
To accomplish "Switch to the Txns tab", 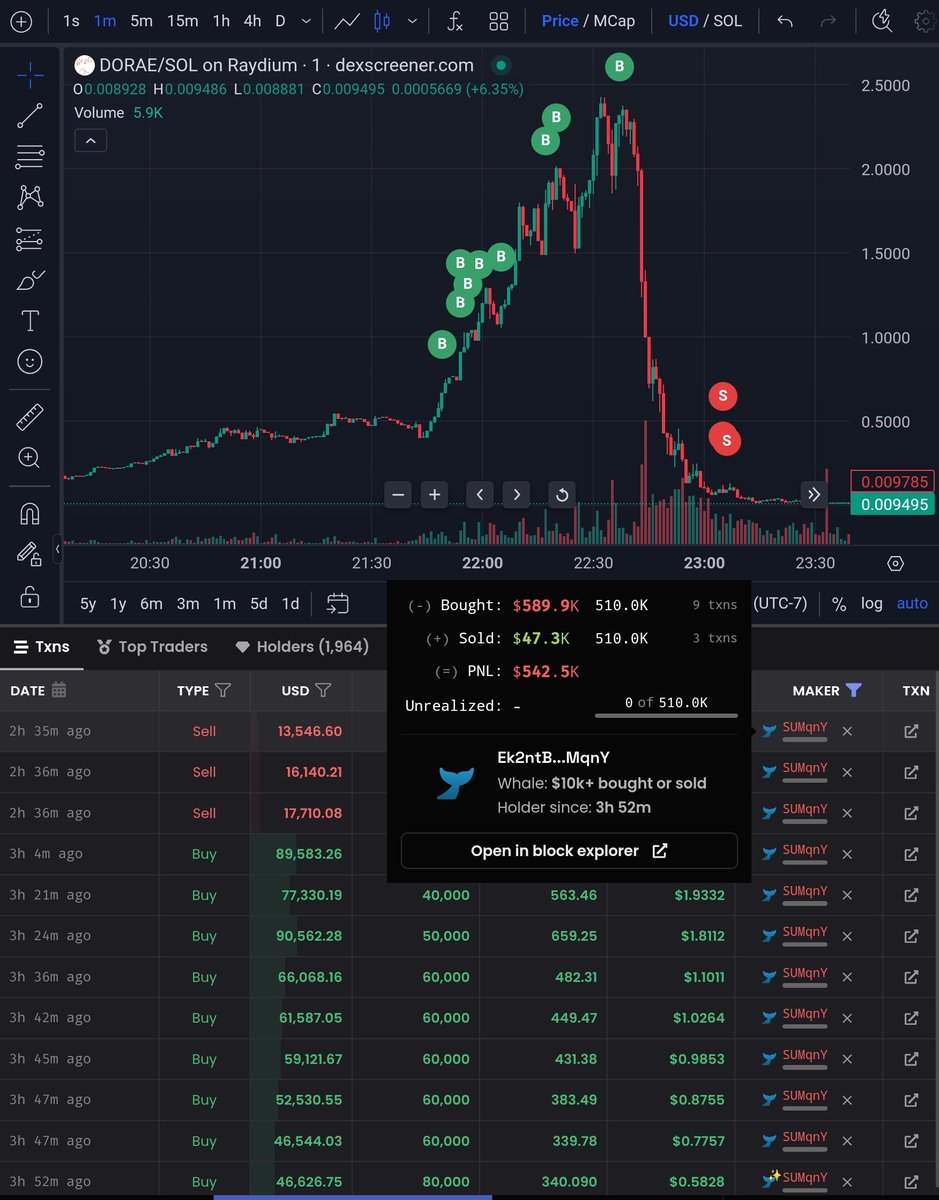I will pyautogui.click(x=41, y=647).
